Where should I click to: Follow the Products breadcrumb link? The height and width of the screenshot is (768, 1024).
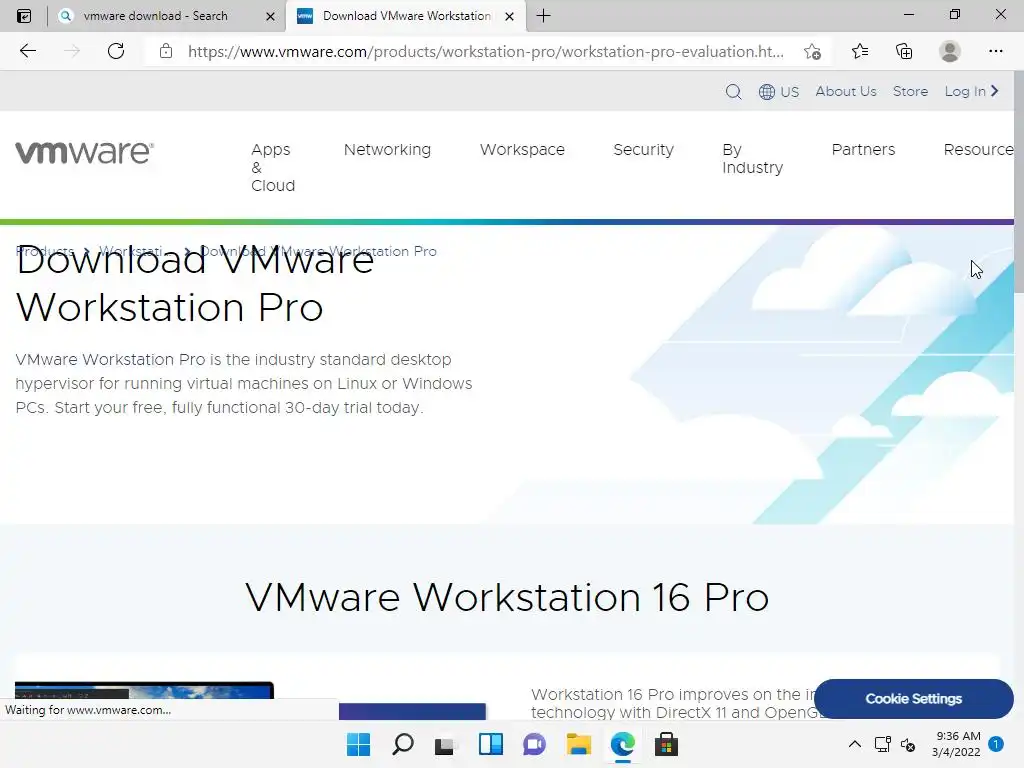[44, 251]
